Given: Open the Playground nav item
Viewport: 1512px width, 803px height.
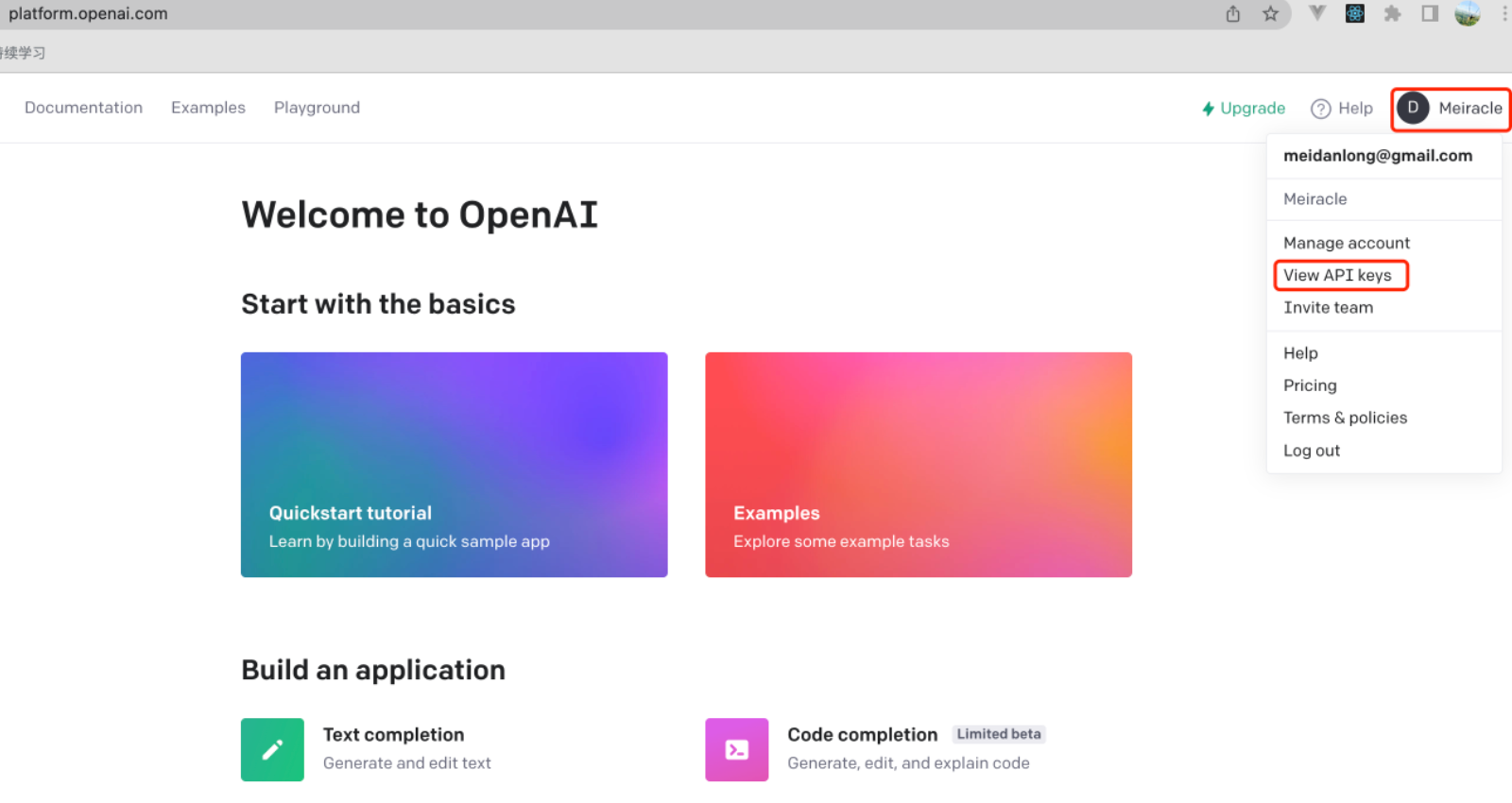Looking at the screenshot, I should (317, 108).
